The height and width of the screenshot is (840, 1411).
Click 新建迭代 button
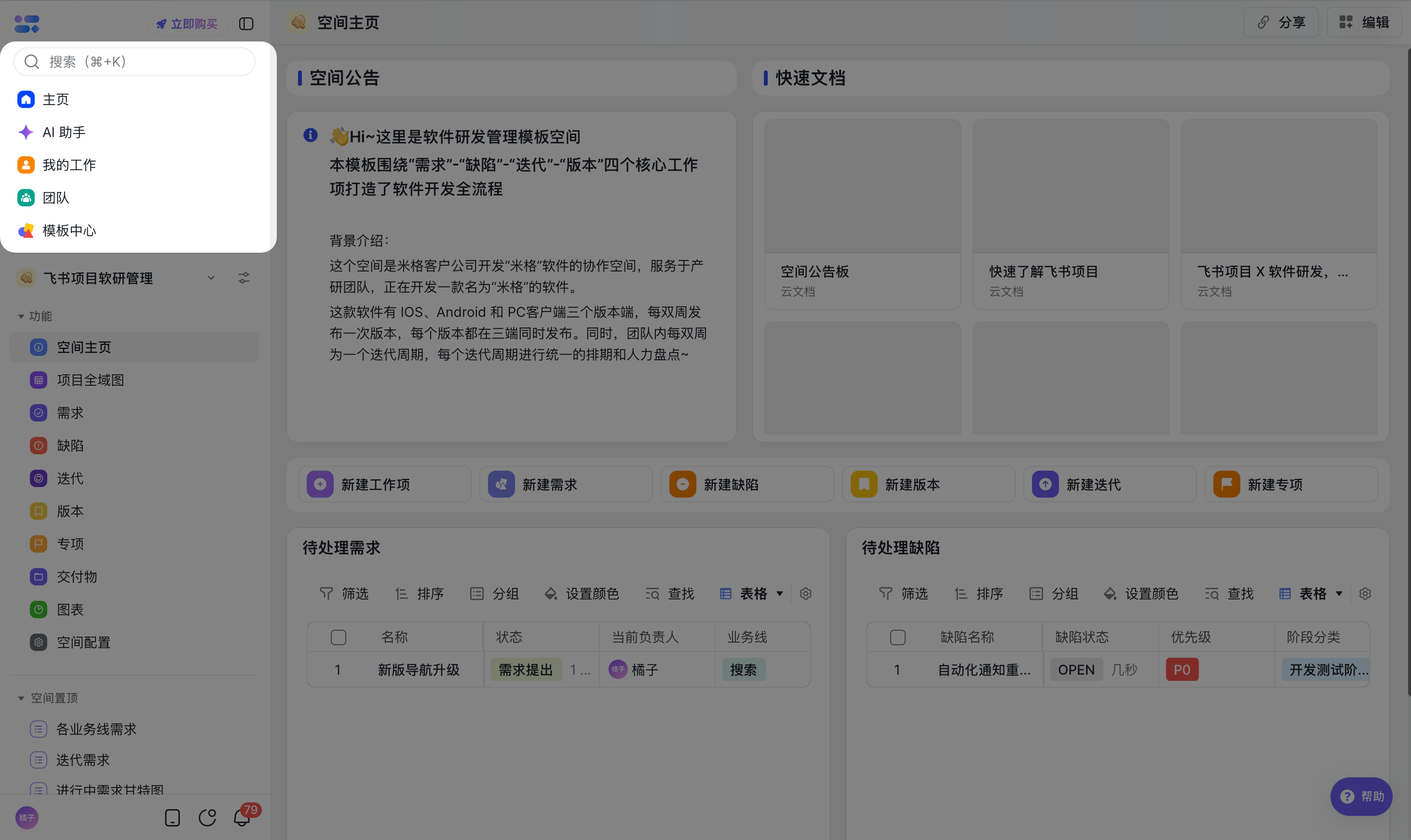tap(1110, 485)
